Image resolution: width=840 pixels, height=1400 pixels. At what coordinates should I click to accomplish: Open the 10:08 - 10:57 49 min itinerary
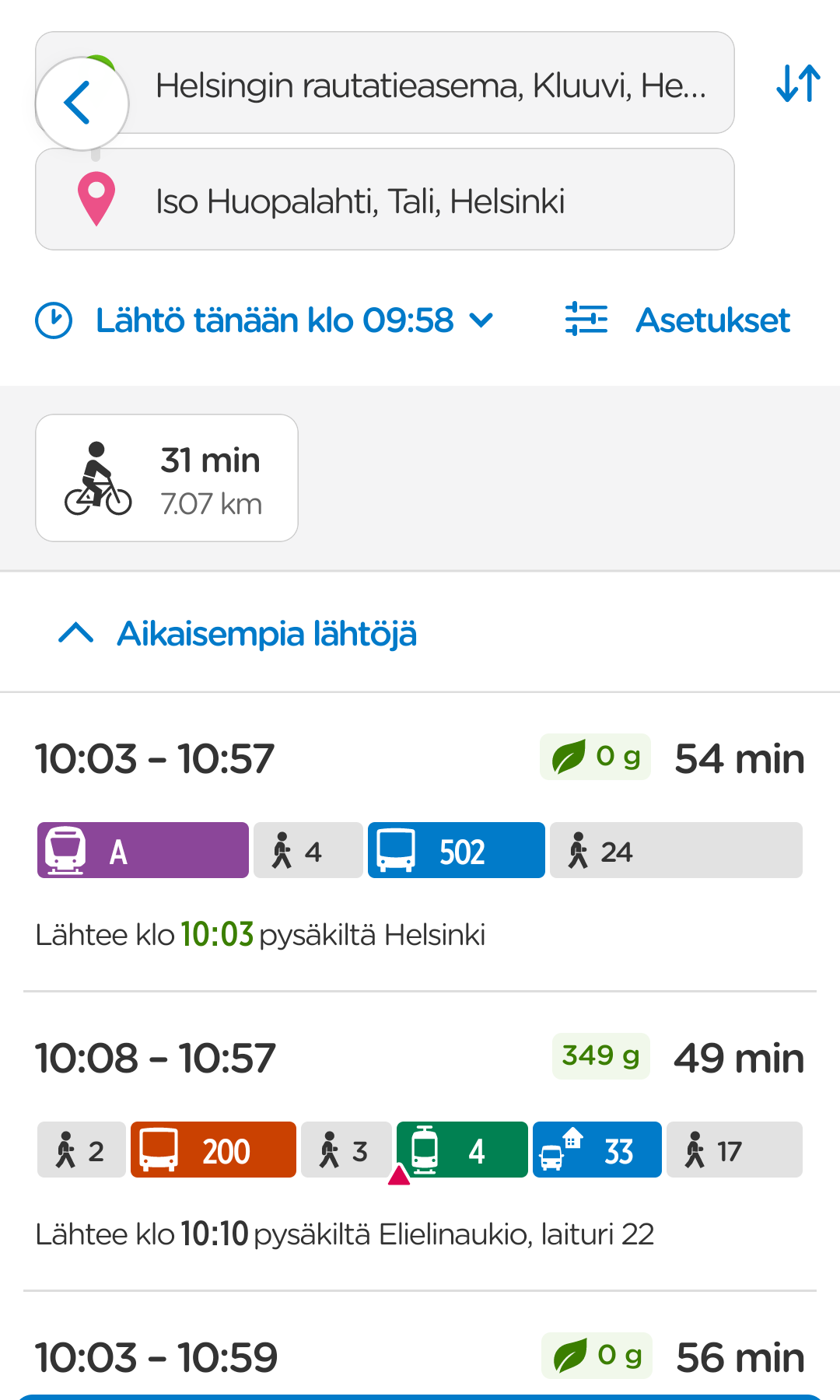pyautogui.click(x=420, y=1142)
